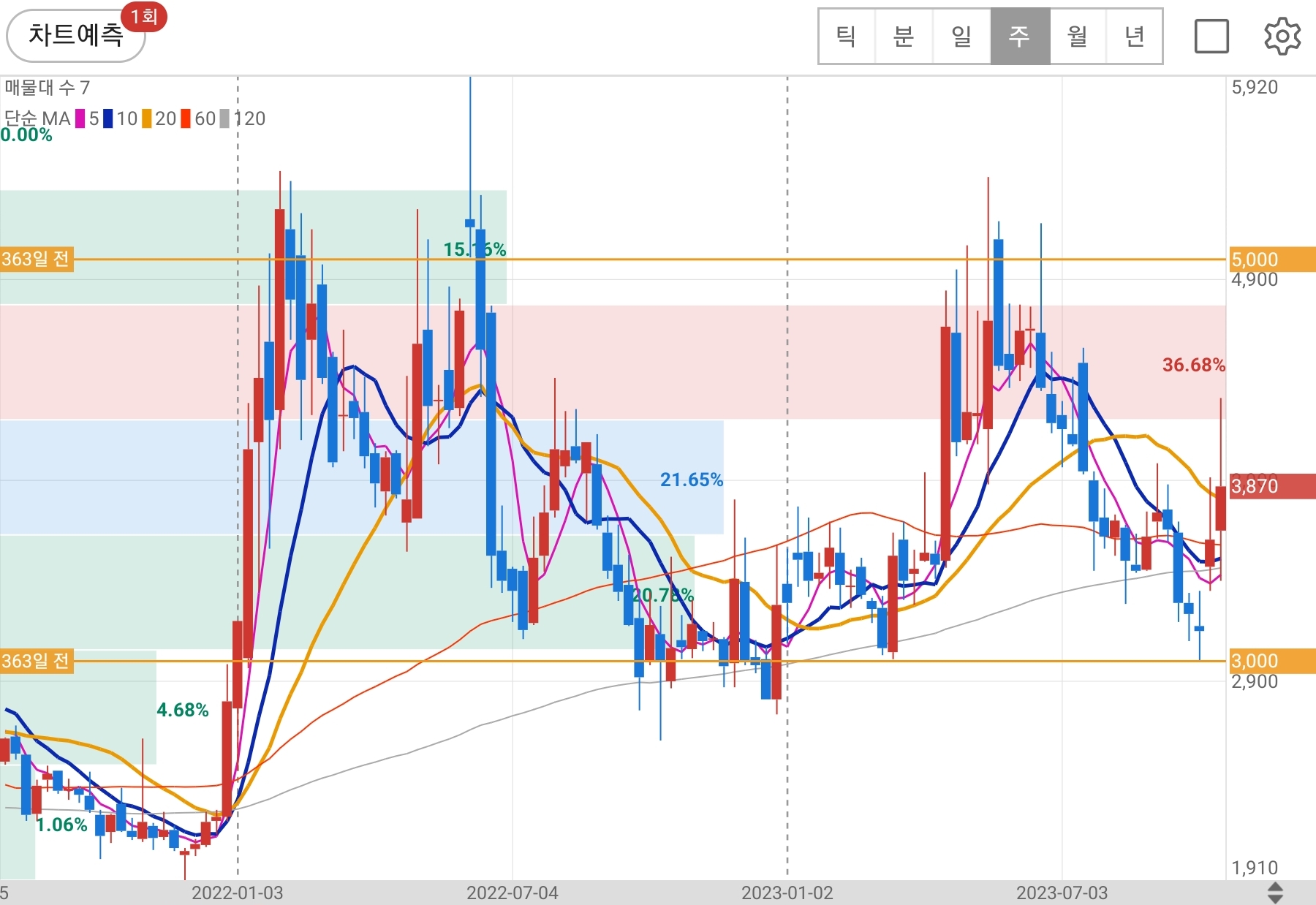Click the 4,900 price axis label
The height and width of the screenshot is (905, 1316).
tap(1255, 280)
